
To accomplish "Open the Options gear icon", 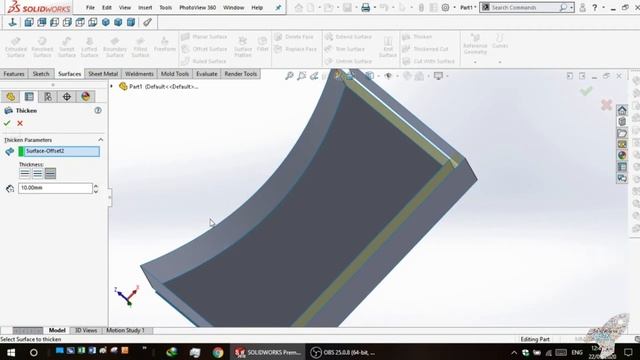I will [446, 7].
